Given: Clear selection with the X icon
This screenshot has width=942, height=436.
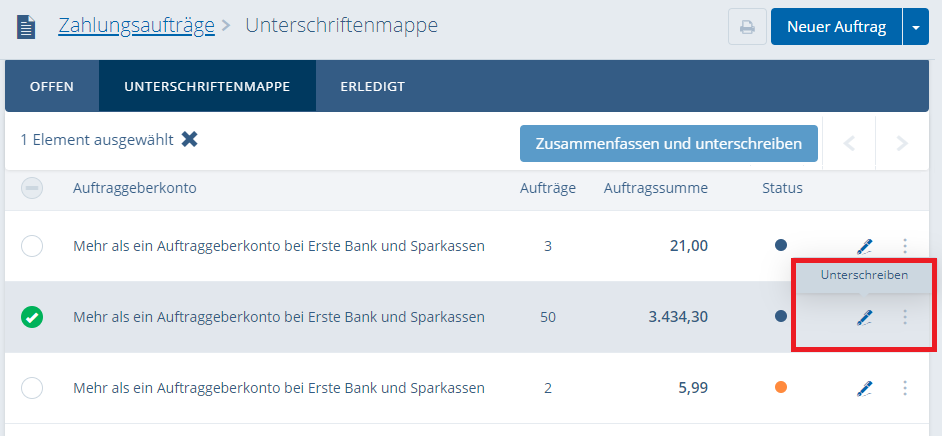Looking at the screenshot, I should point(189,139).
